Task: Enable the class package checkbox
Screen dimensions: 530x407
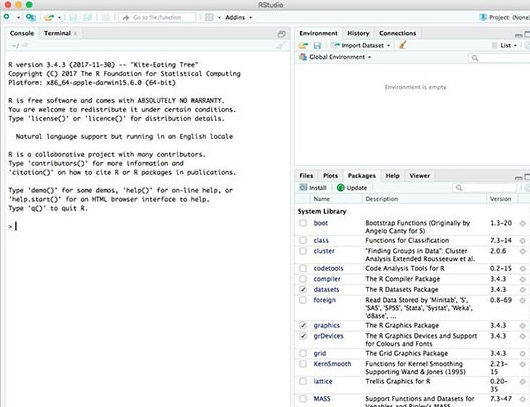Action: (303, 240)
